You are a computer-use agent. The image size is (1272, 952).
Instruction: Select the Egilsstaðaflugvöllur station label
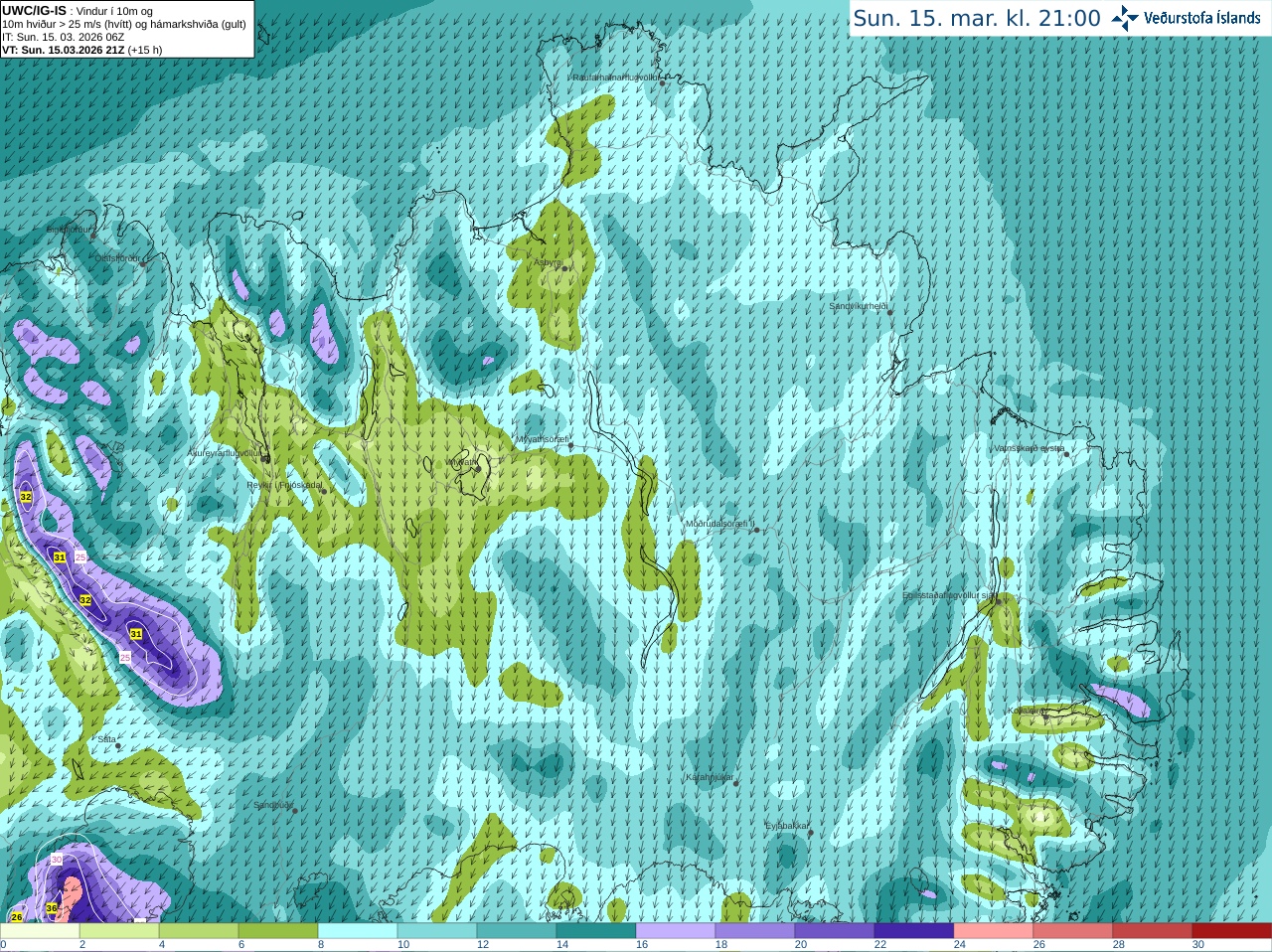click(x=949, y=595)
